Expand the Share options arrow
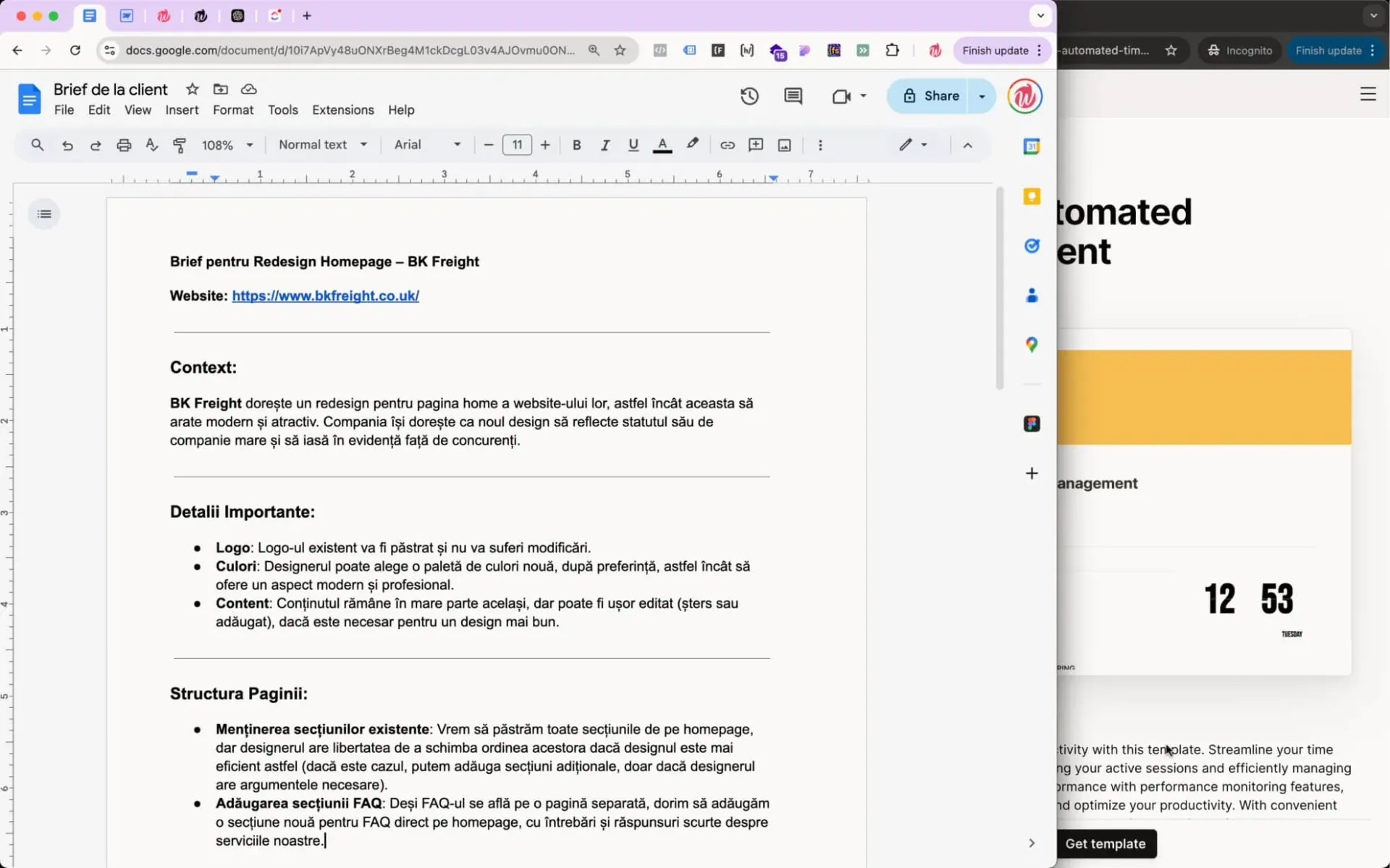Viewport: 1390px width, 868px height. coord(982,96)
